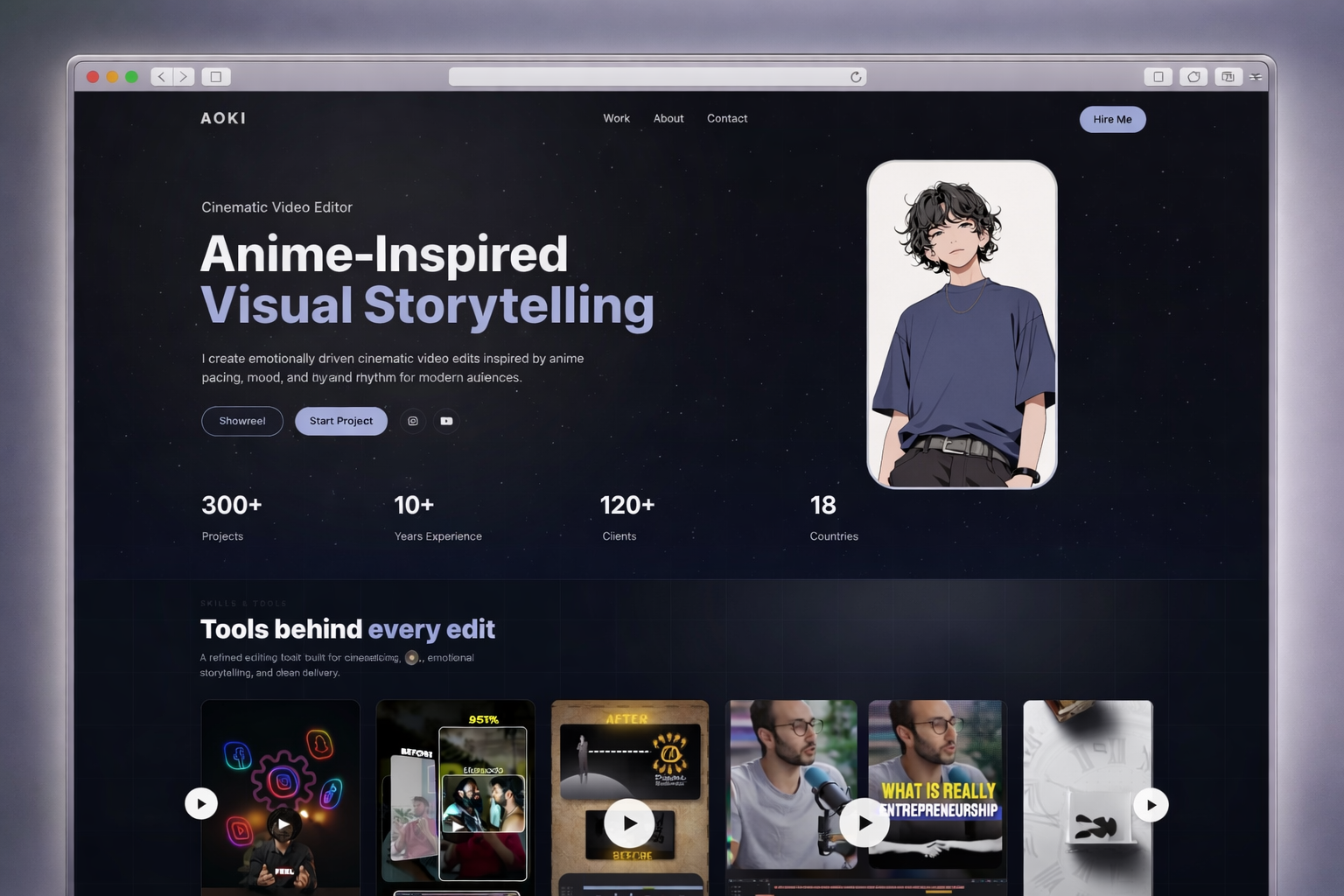This screenshot has height=896, width=1344.
Task: Click the AOKI logo
Action: (223, 118)
